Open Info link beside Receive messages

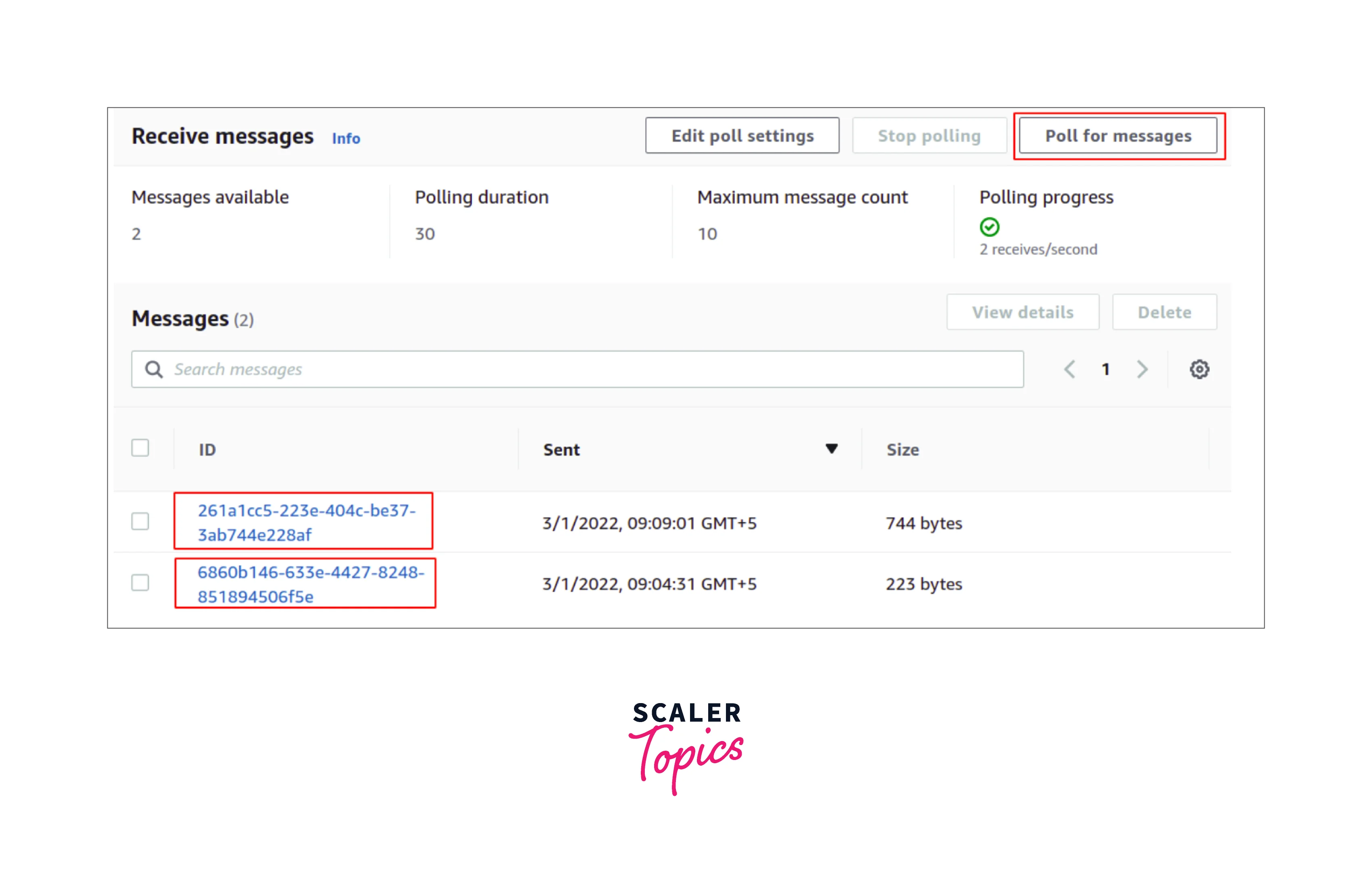click(x=346, y=138)
